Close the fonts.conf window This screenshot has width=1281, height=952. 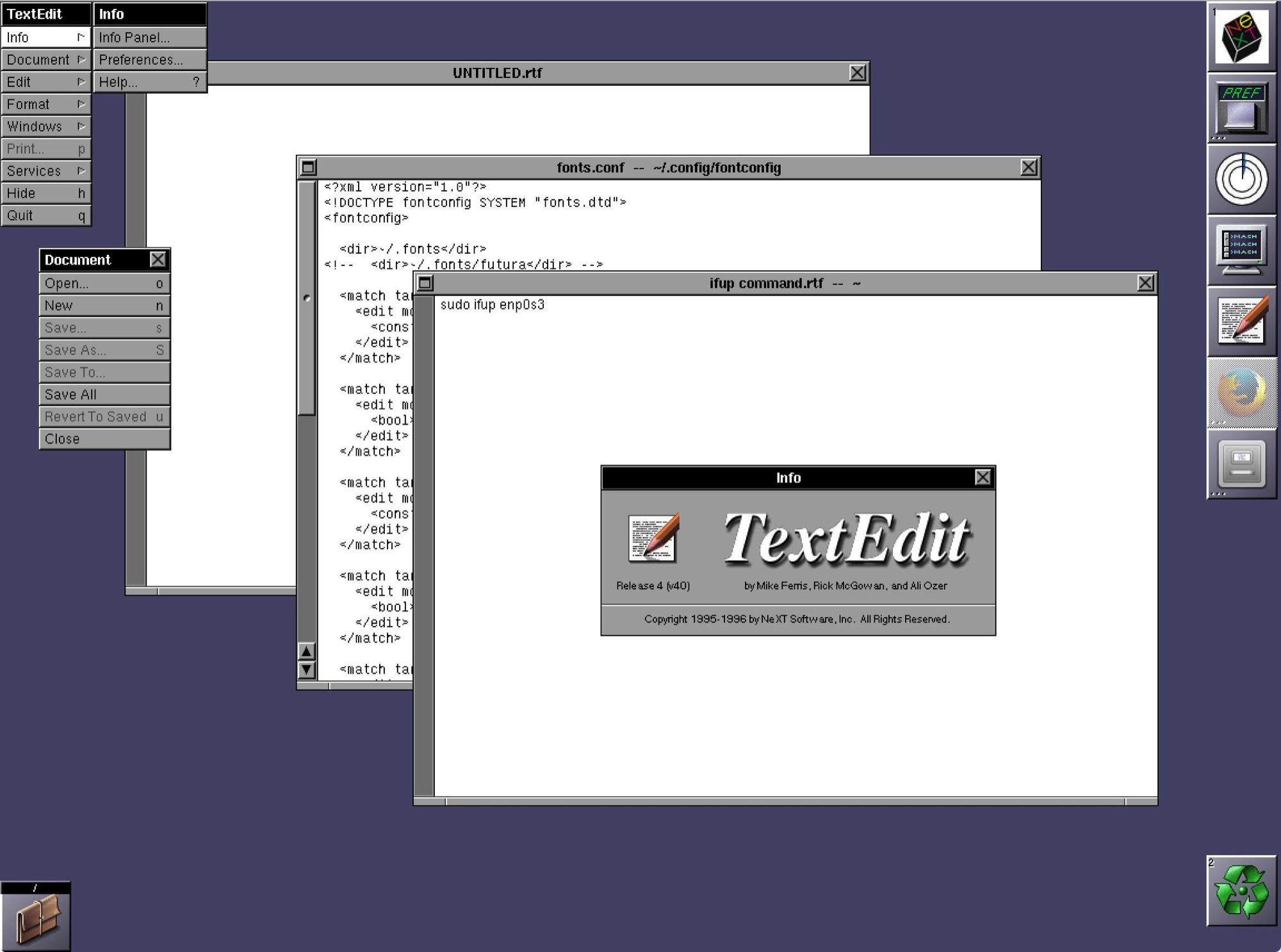tap(1029, 168)
